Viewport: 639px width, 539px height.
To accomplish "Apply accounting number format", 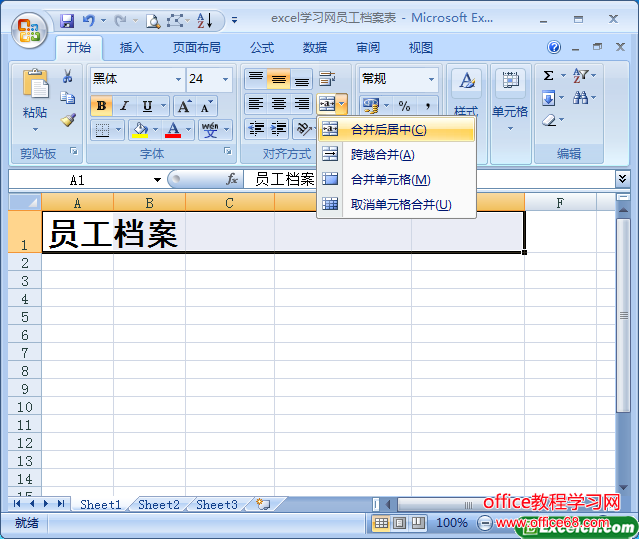I will (x=371, y=106).
